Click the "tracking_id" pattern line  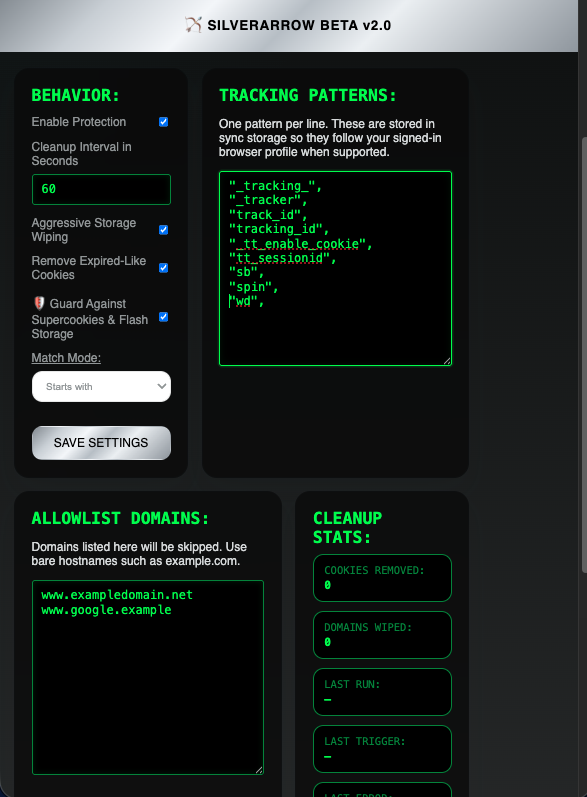(x=279, y=229)
